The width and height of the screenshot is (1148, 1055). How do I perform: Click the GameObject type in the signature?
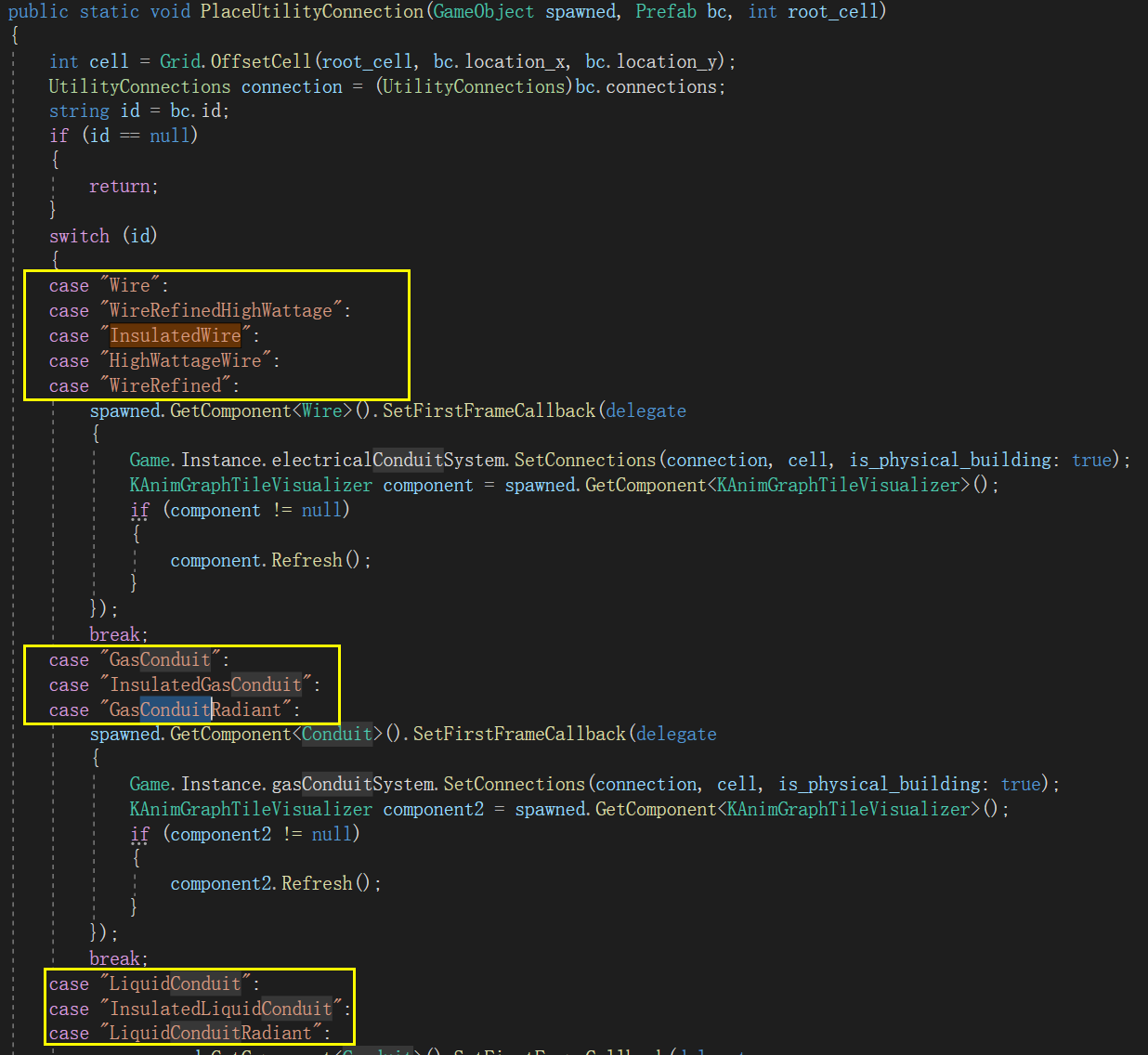tap(484, 12)
